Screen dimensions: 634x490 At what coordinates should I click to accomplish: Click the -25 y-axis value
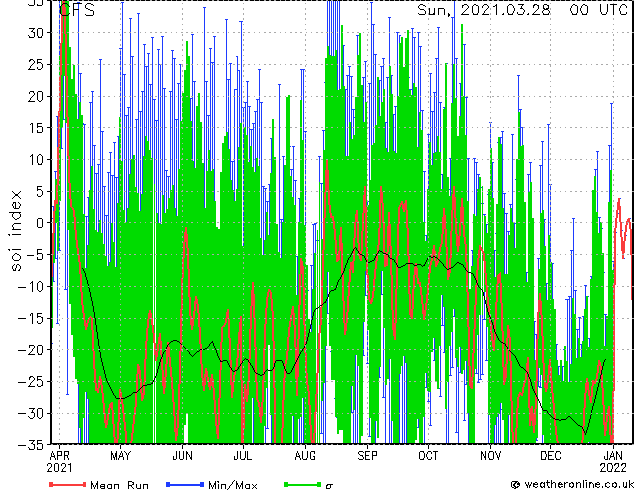tap(31, 381)
